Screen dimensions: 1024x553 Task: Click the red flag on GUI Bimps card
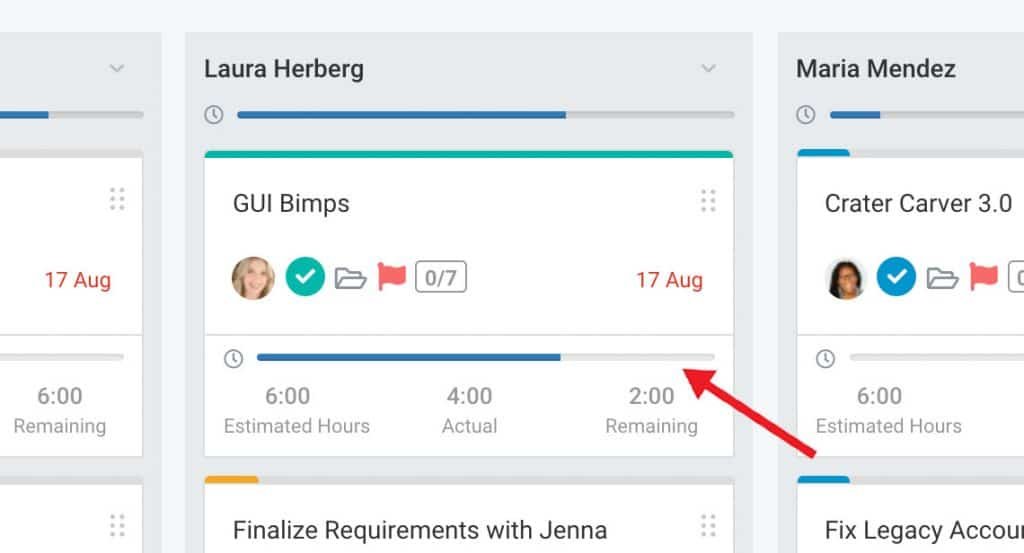pyautogui.click(x=392, y=277)
